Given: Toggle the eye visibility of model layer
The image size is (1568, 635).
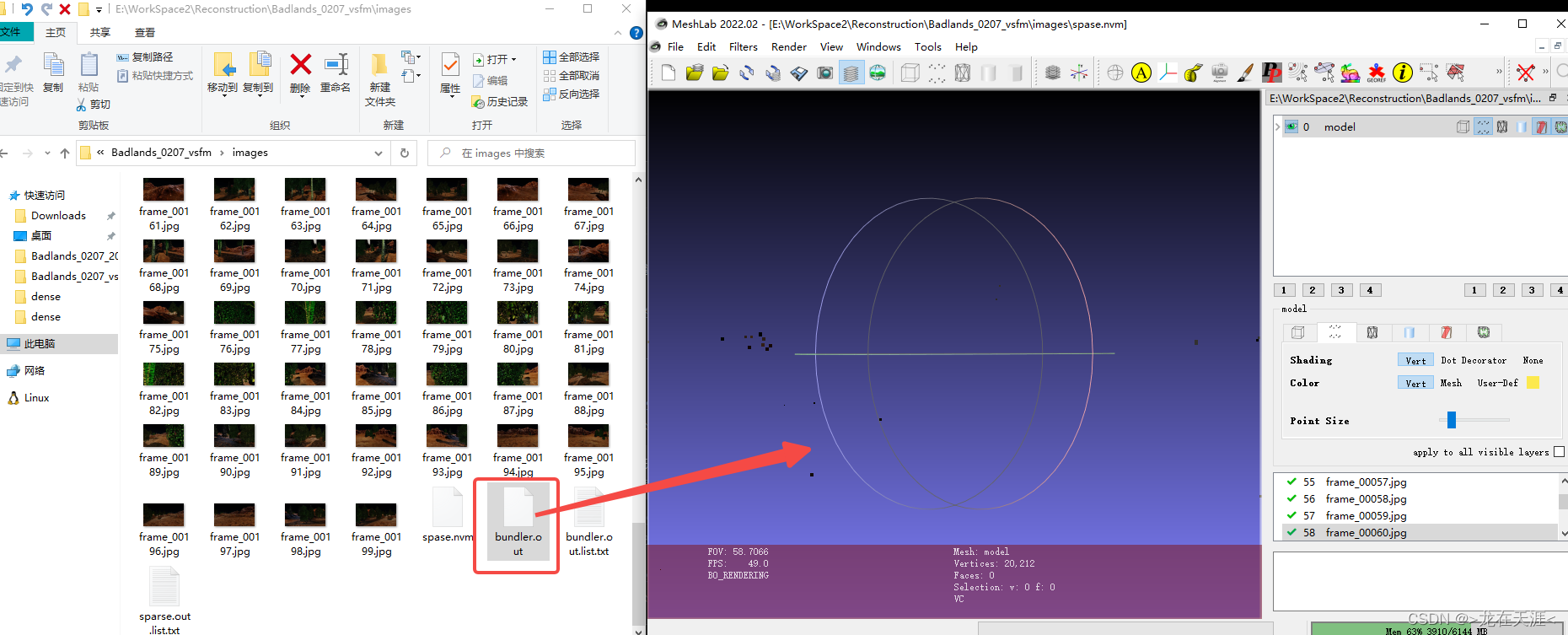Looking at the screenshot, I should [1291, 126].
